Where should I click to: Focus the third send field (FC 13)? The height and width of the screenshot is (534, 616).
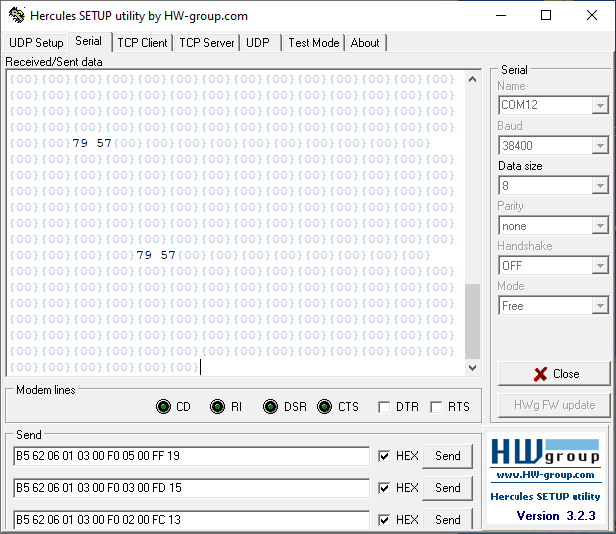191,520
